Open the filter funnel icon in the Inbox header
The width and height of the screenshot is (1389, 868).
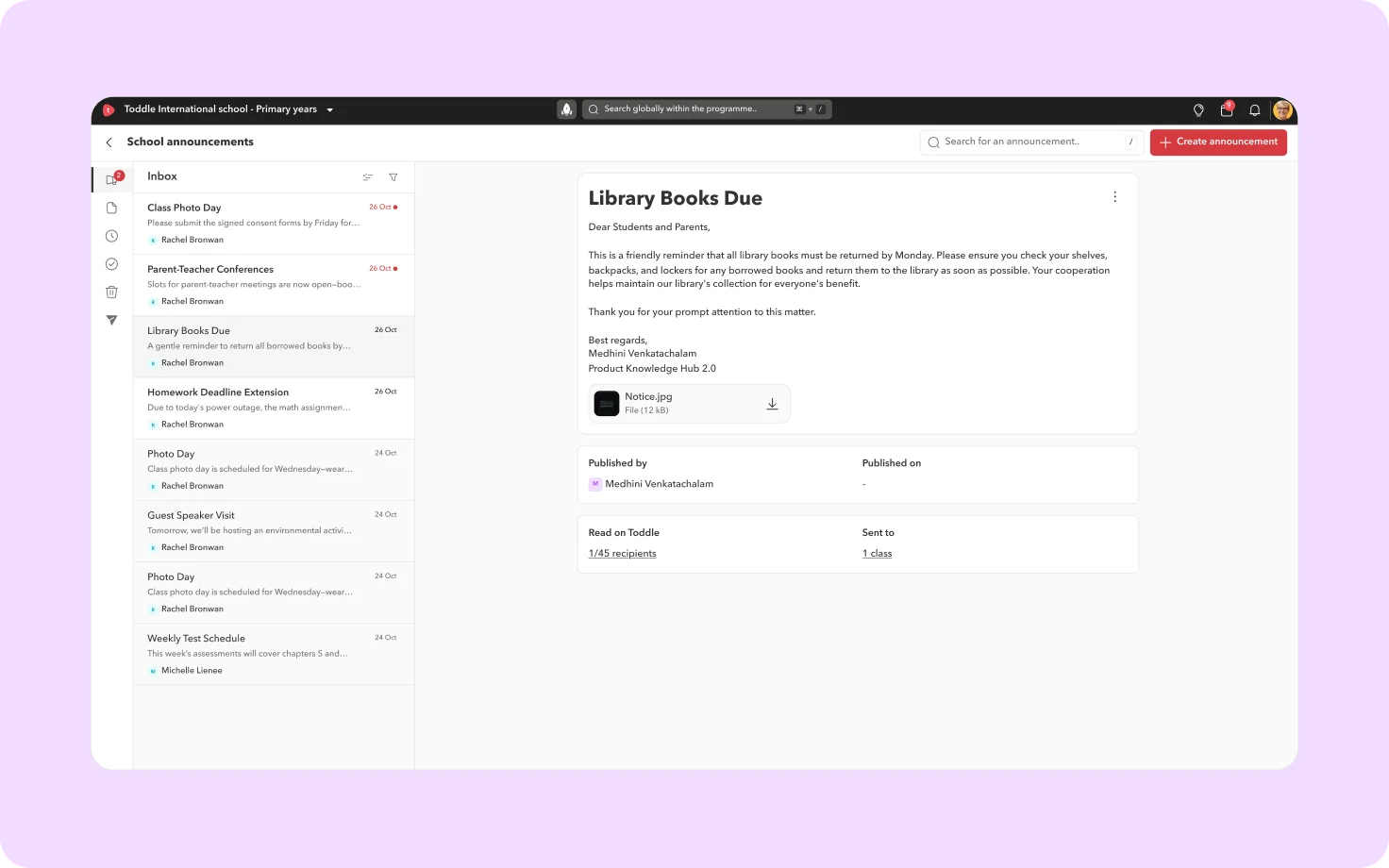tap(393, 177)
